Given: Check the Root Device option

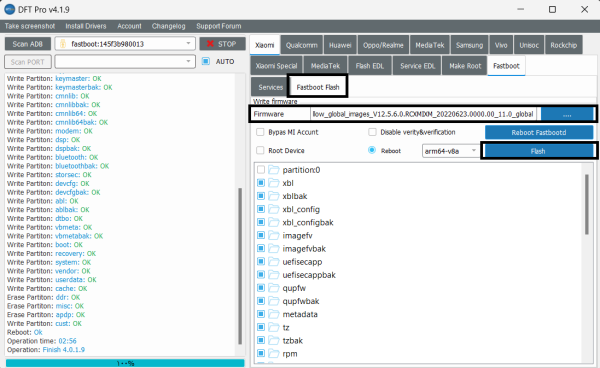Looking at the screenshot, I should [x=260, y=150].
